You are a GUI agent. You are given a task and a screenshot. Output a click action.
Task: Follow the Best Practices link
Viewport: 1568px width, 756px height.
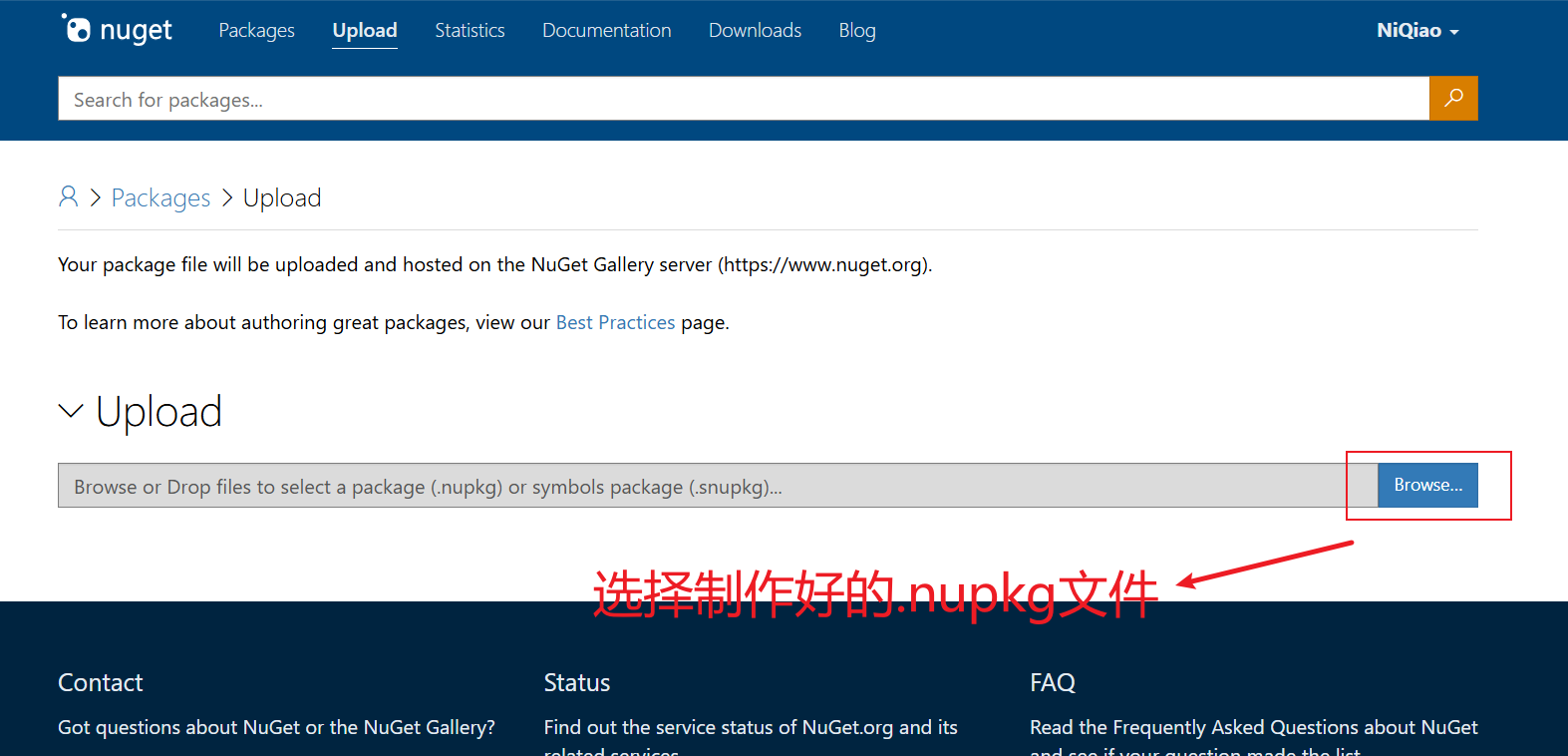[x=615, y=322]
